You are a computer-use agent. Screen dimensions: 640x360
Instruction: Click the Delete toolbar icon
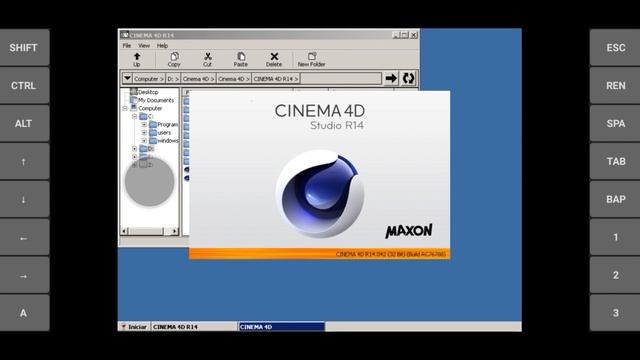pos(274,60)
